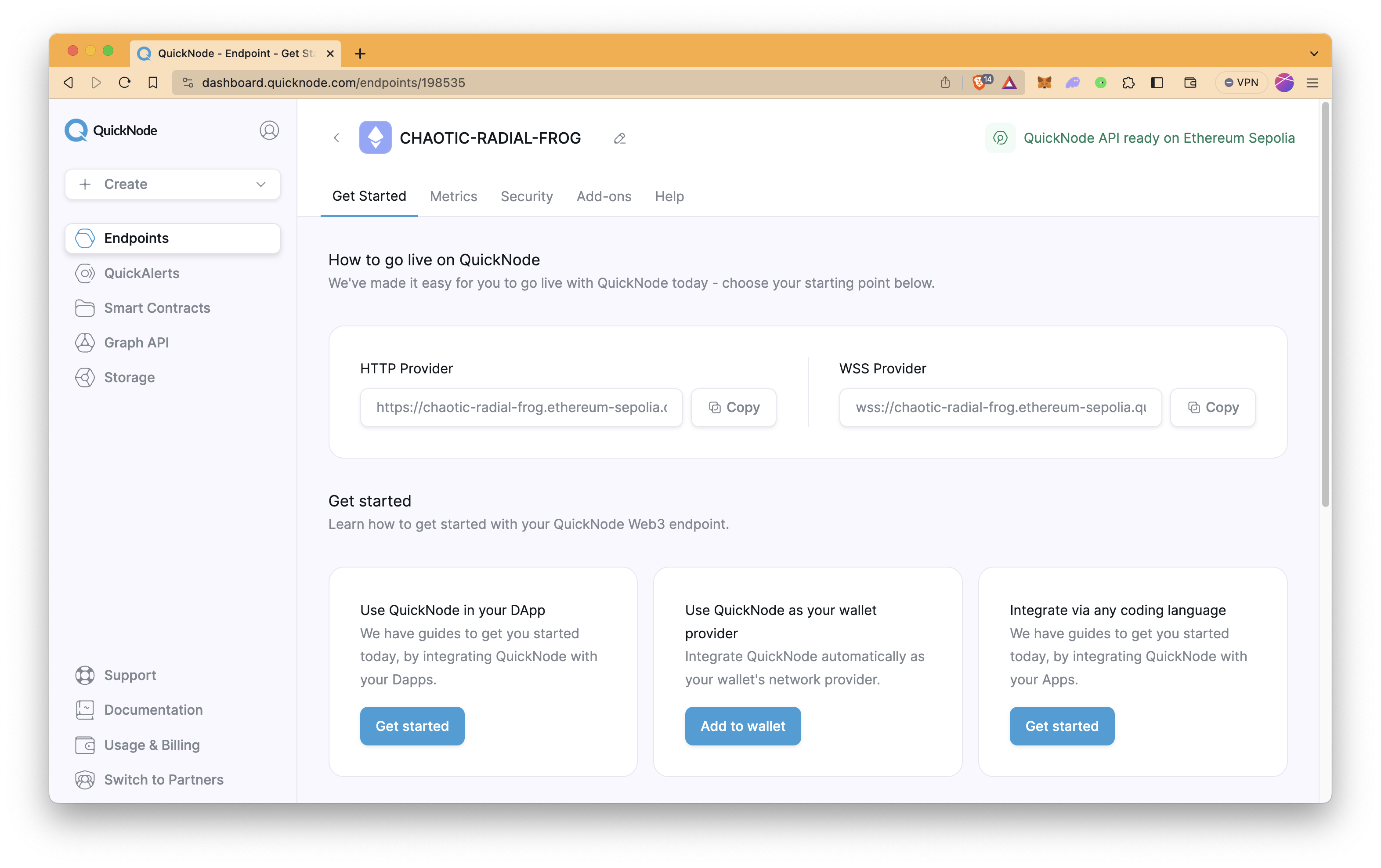The image size is (1381, 868).
Task: Expand the Create dropdown
Action: click(173, 184)
